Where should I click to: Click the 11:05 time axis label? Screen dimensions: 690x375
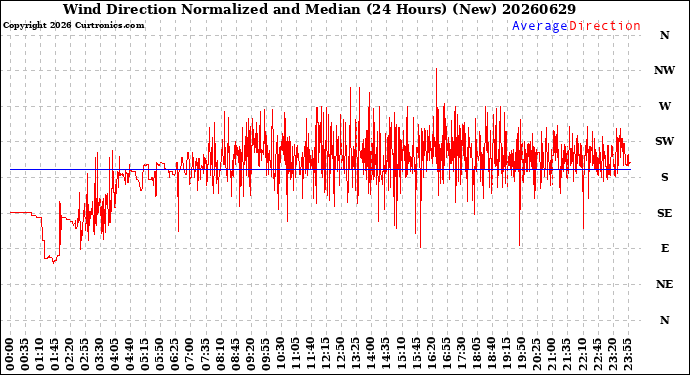tap(295, 354)
